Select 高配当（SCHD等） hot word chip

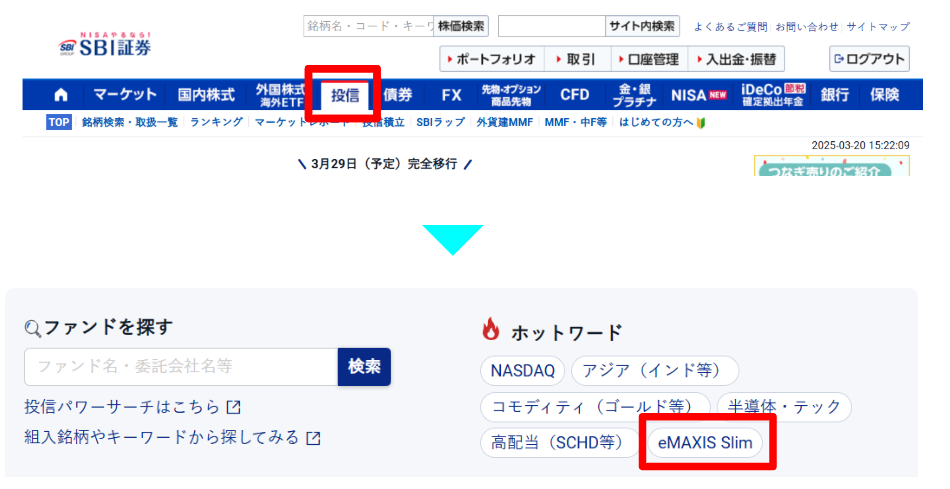(560, 443)
